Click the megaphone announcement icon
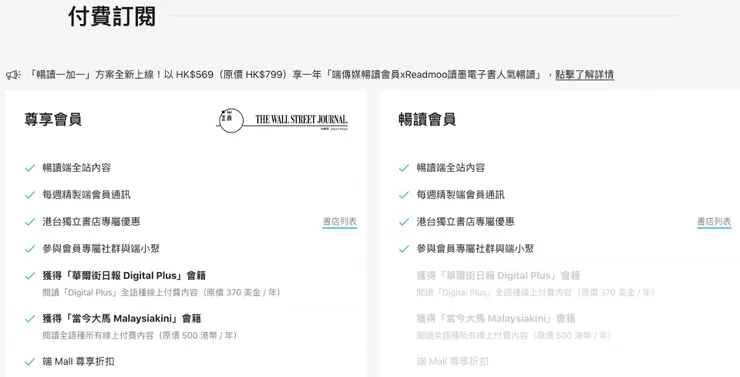The width and height of the screenshot is (740, 377). [x=13, y=75]
